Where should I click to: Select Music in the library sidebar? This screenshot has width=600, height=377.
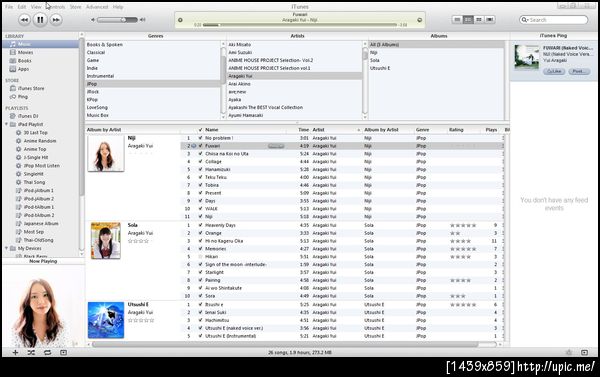click(41, 44)
